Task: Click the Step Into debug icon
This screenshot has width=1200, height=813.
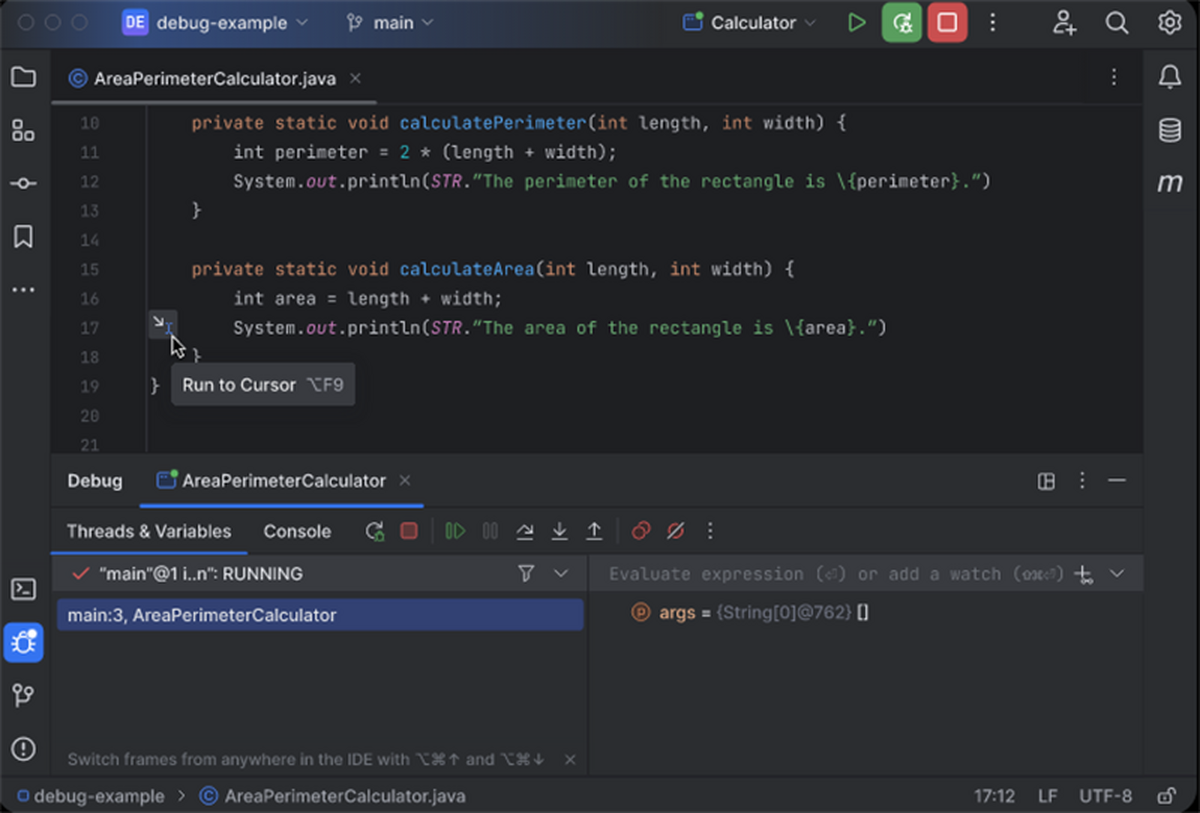Action: pyautogui.click(x=560, y=531)
